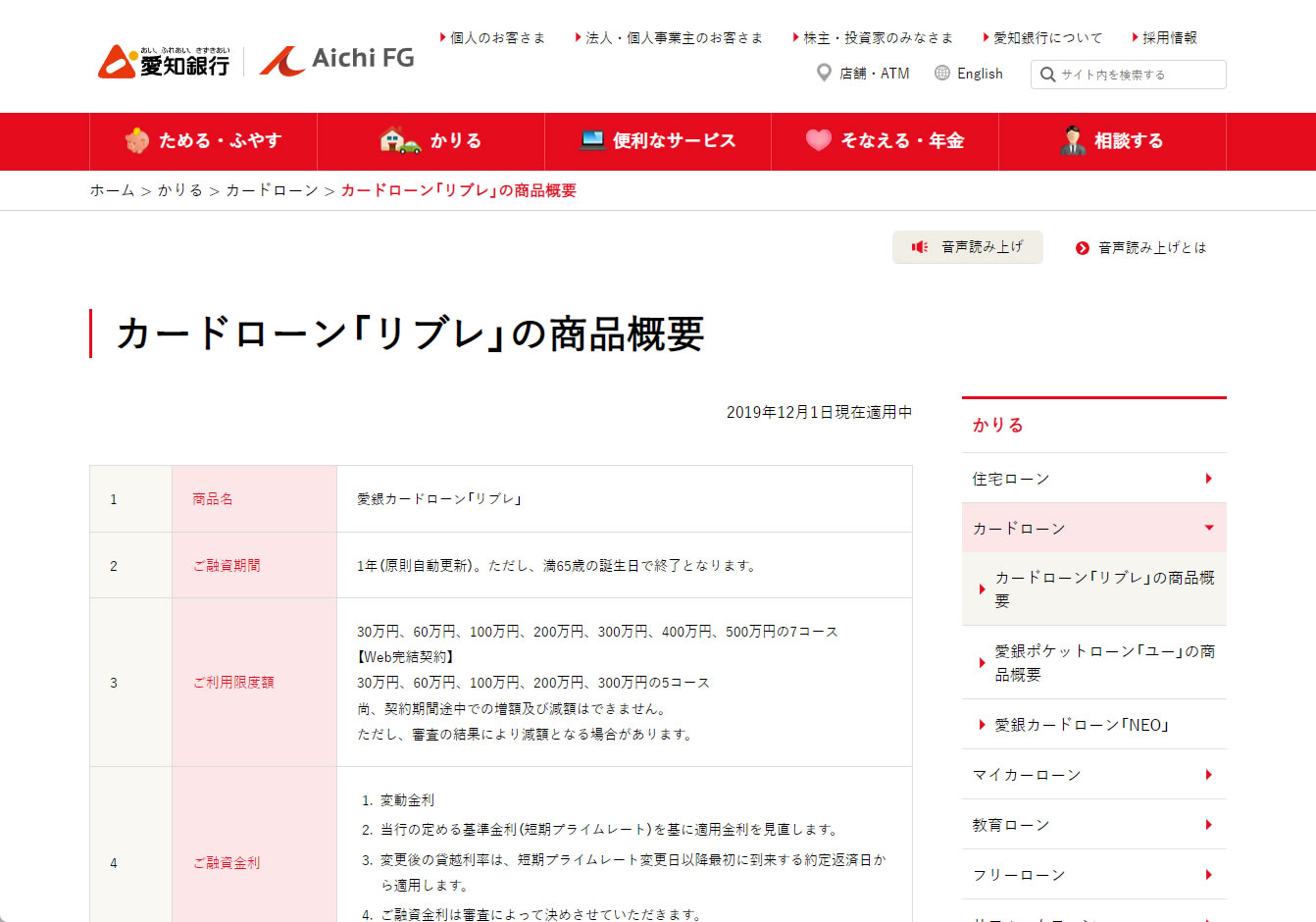Click the heart icon in そなえる・年金

coord(819,140)
